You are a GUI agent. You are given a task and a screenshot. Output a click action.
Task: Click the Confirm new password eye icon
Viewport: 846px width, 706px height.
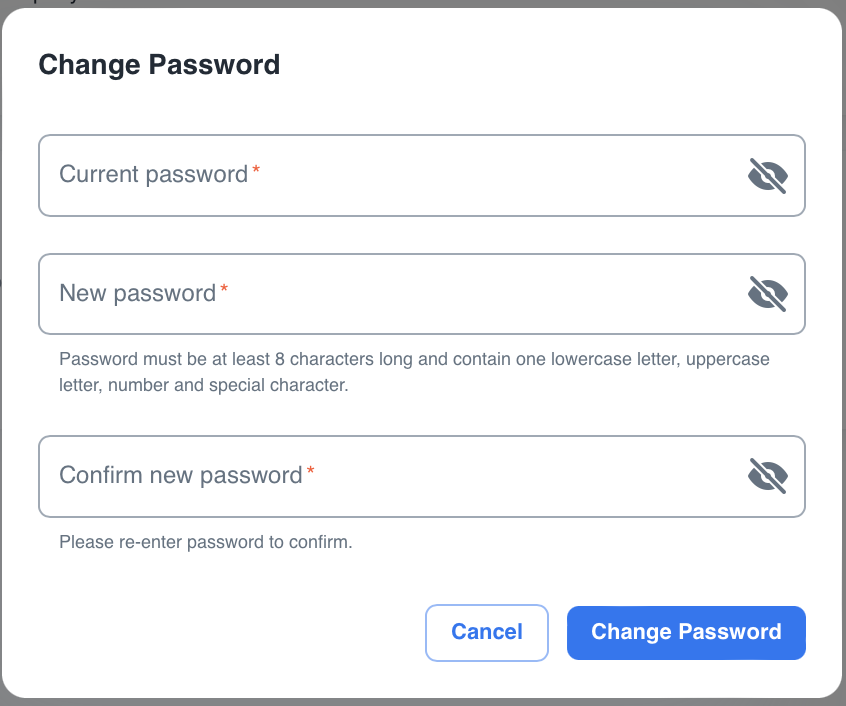pyautogui.click(x=768, y=476)
